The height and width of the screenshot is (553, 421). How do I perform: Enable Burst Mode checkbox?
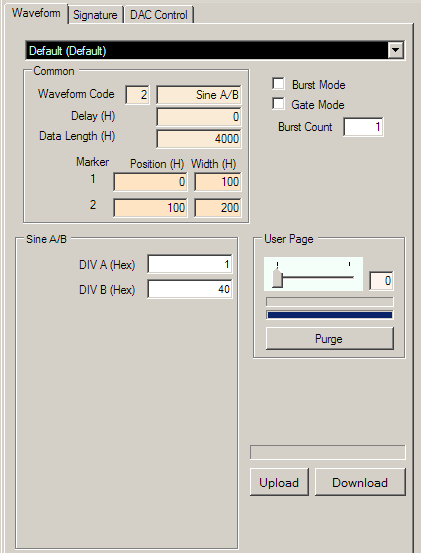point(279,84)
